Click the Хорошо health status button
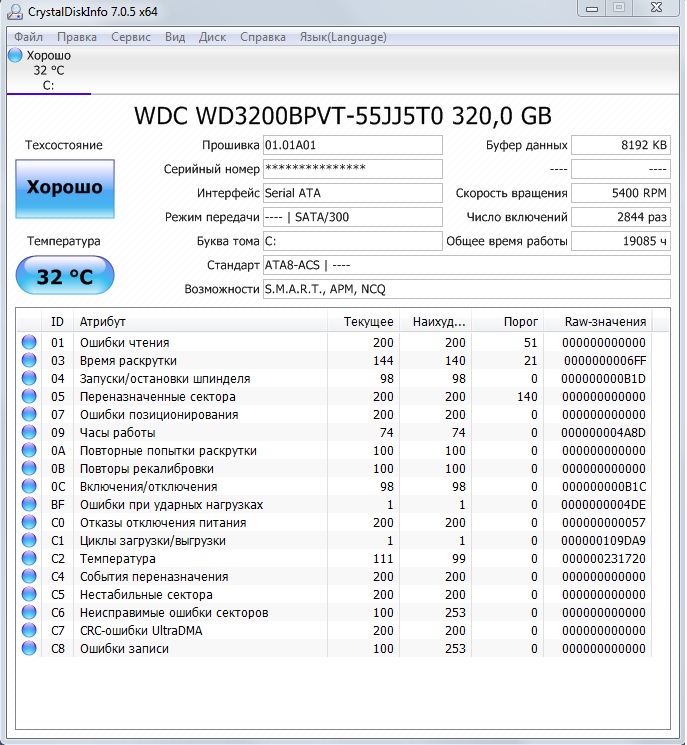 pos(64,188)
